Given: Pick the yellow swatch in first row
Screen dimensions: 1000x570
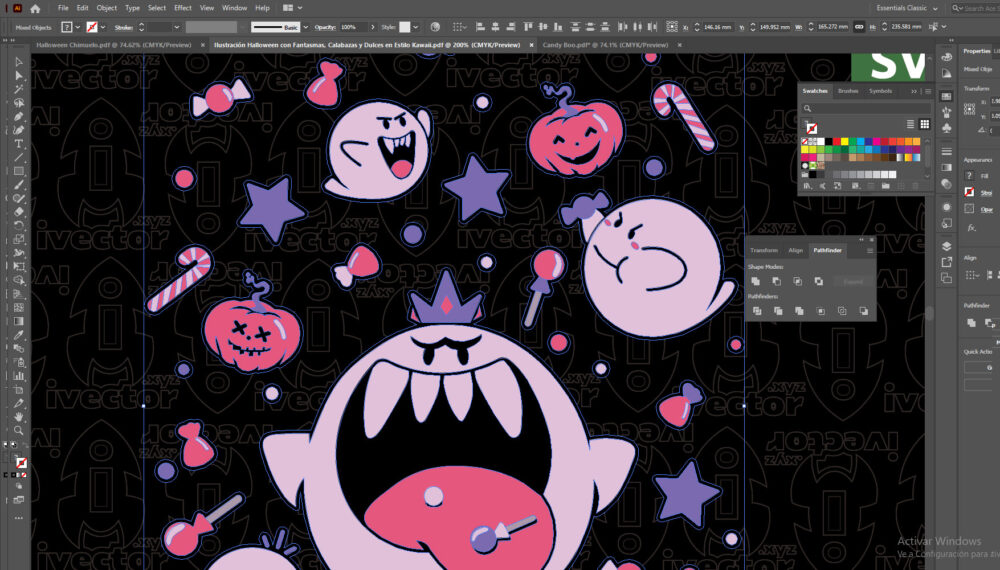Looking at the screenshot, I should (x=844, y=142).
